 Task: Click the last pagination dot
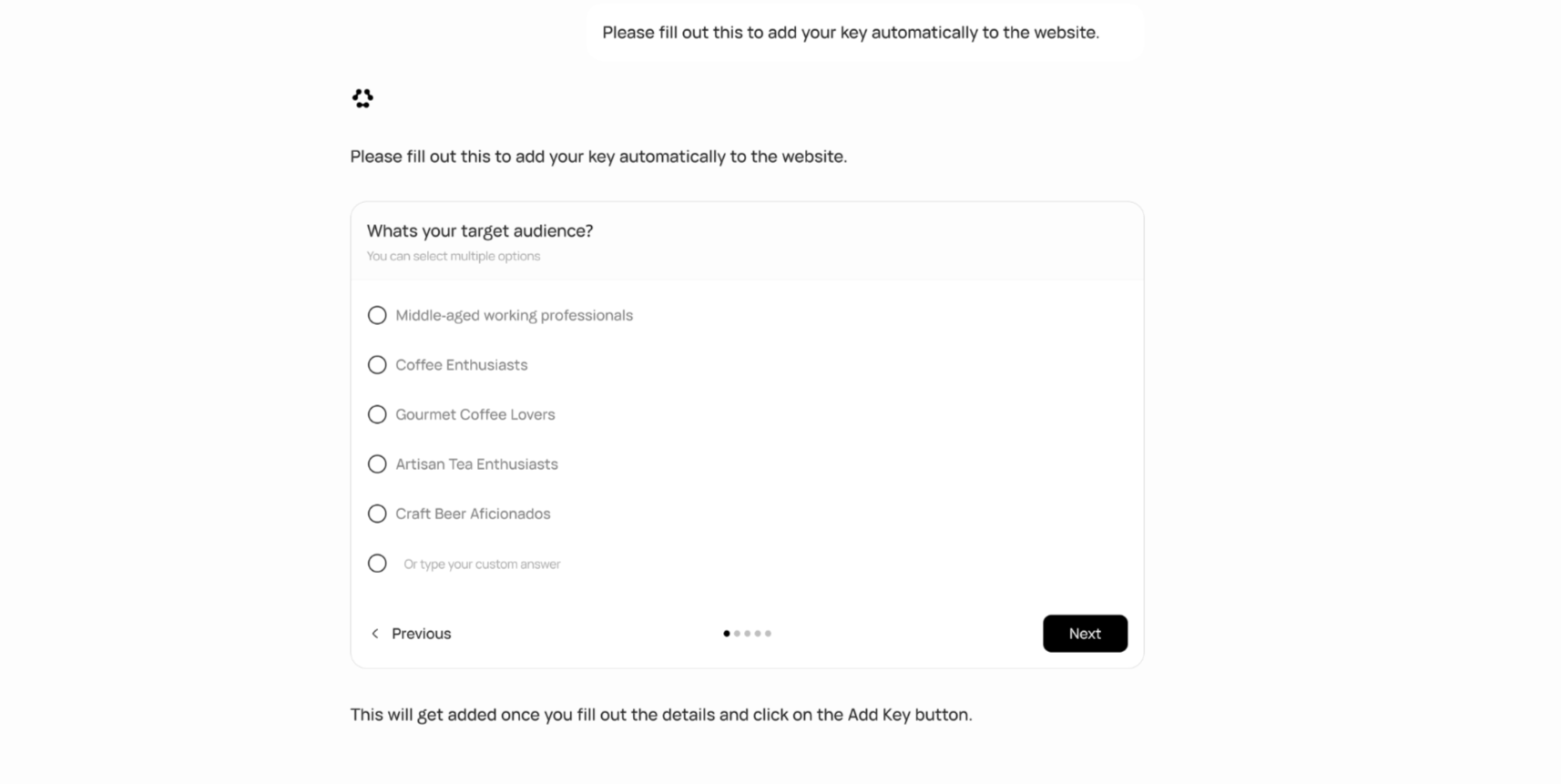click(770, 633)
